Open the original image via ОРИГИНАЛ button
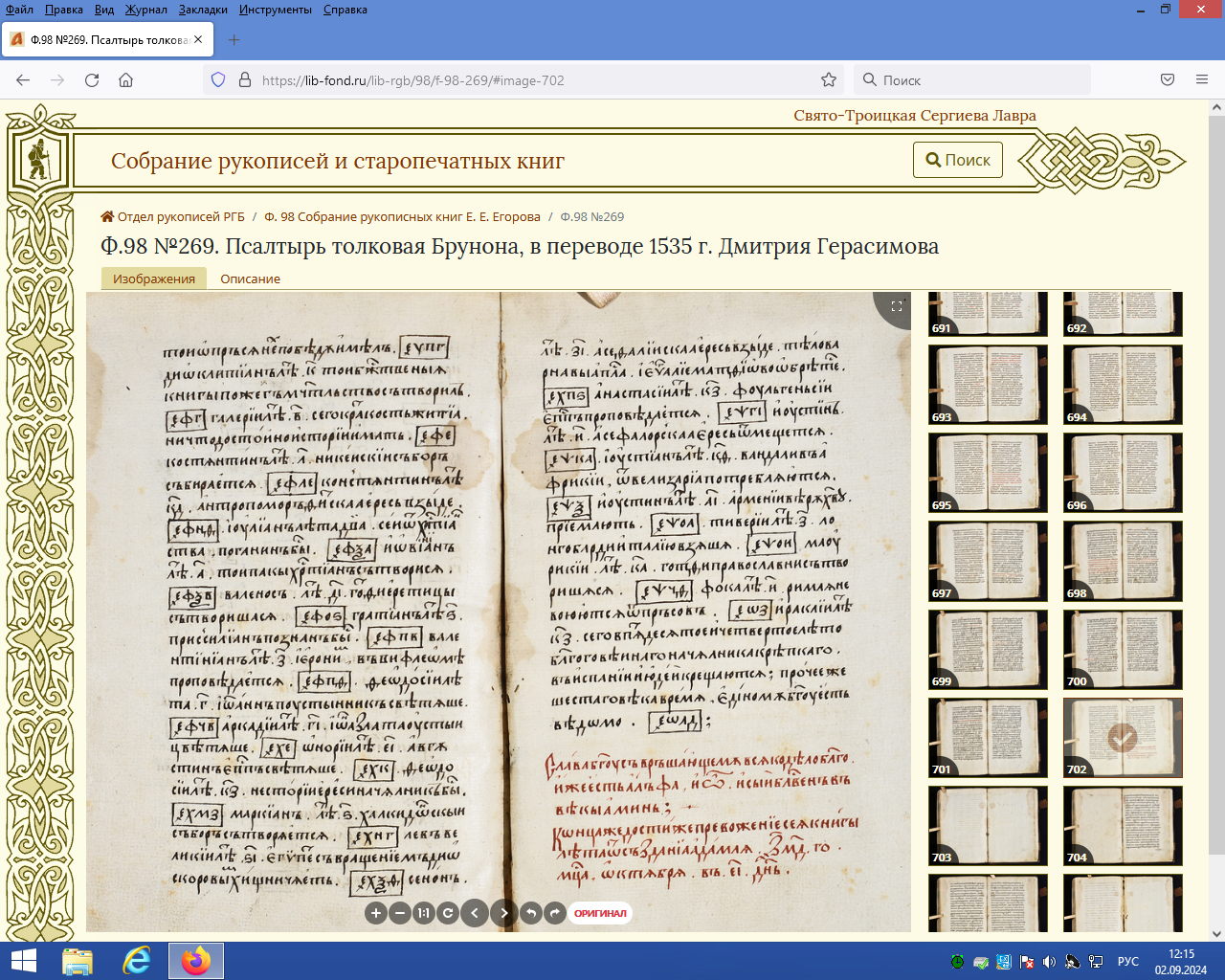The image size is (1225, 980). [x=600, y=913]
